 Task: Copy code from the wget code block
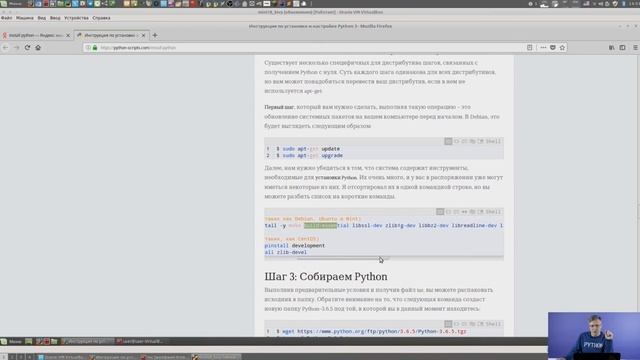click(x=472, y=324)
